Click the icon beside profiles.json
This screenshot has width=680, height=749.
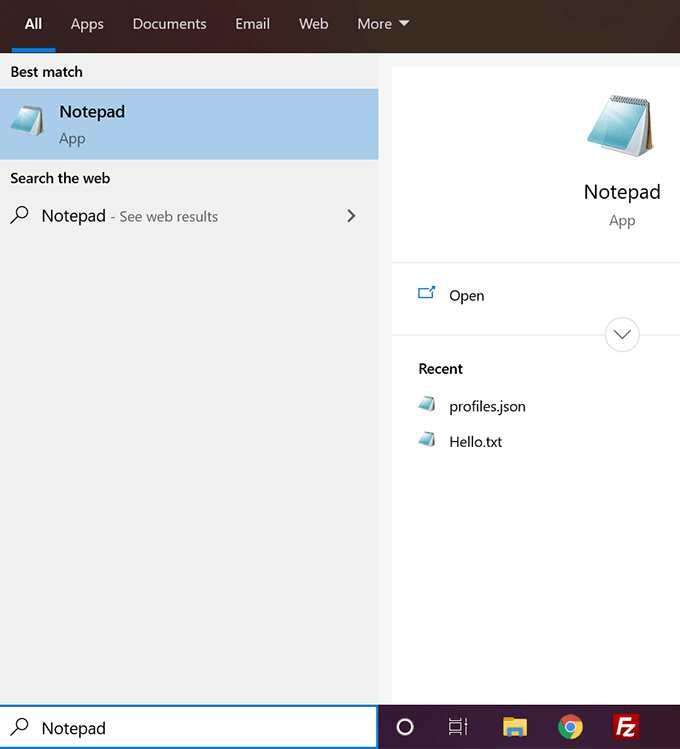(x=427, y=404)
